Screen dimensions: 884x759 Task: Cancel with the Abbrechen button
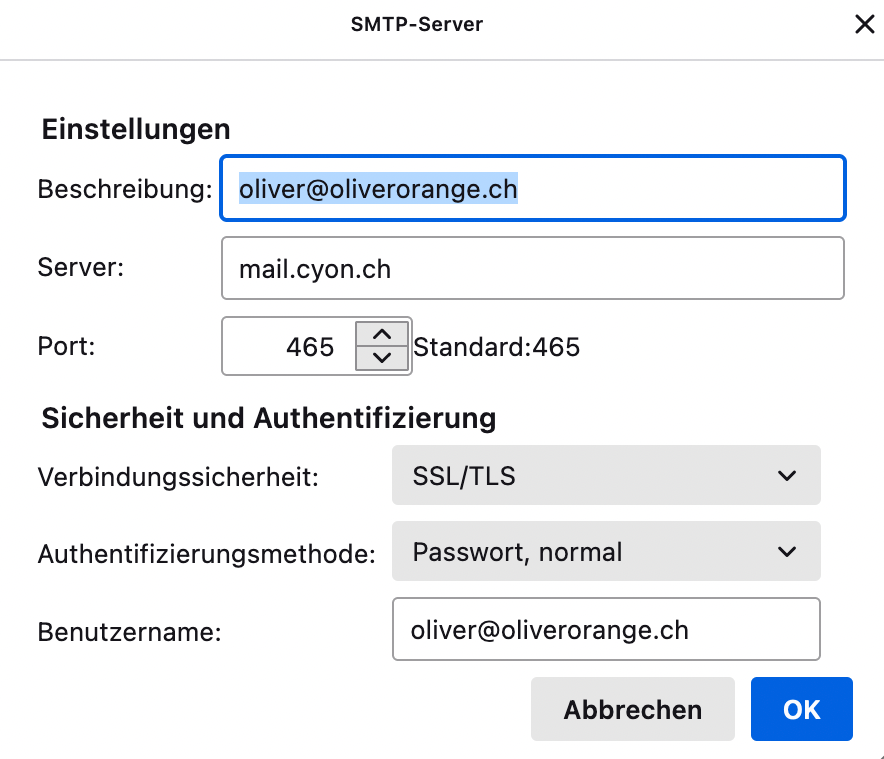point(633,709)
